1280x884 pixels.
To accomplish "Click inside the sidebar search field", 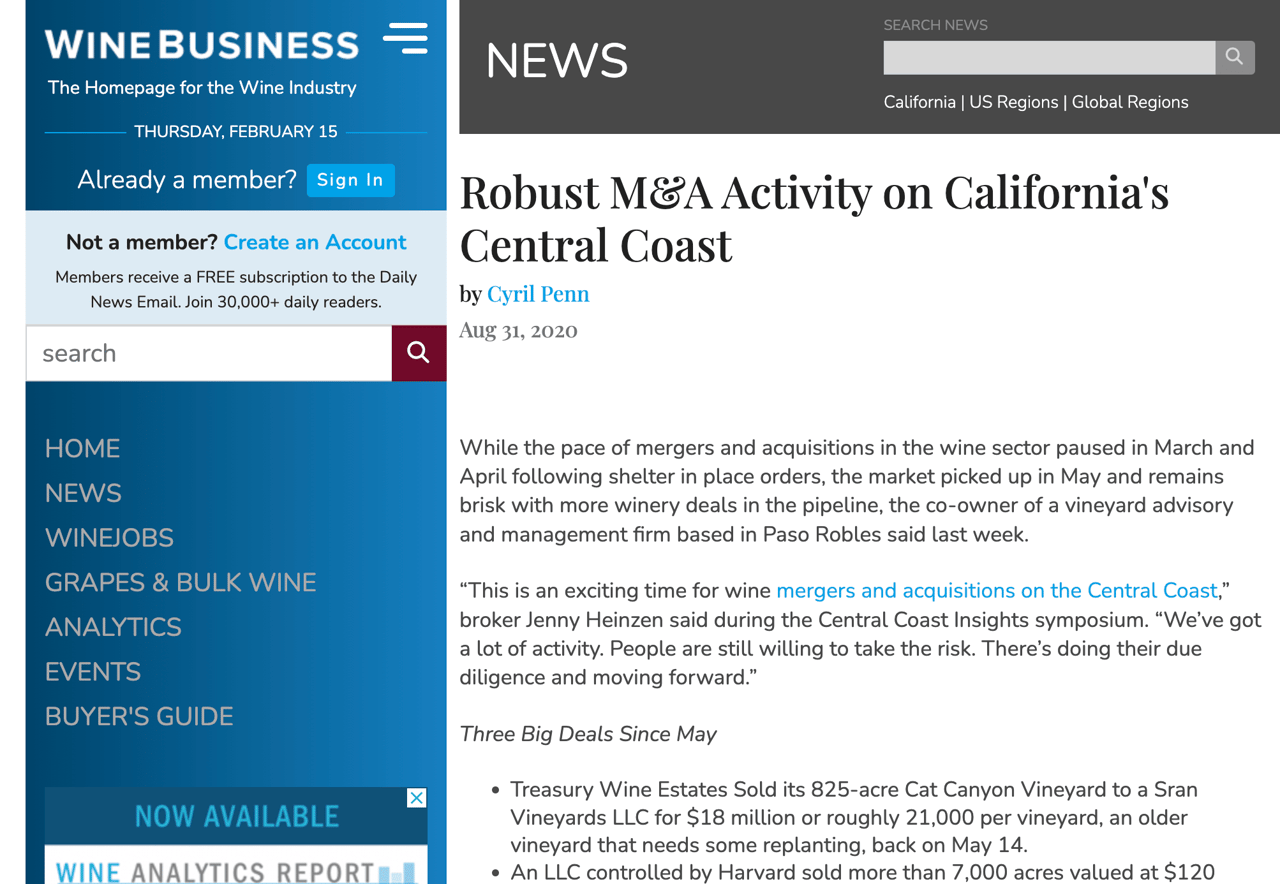I will point(200,353).
